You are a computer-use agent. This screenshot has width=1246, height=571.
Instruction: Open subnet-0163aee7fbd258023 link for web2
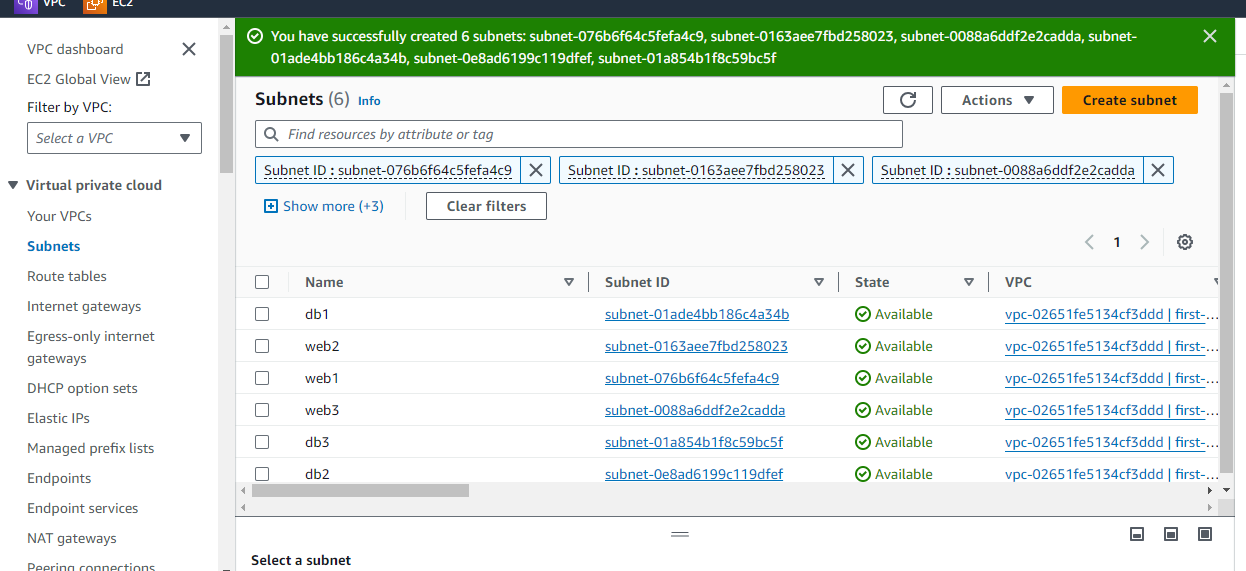[696, 346]
